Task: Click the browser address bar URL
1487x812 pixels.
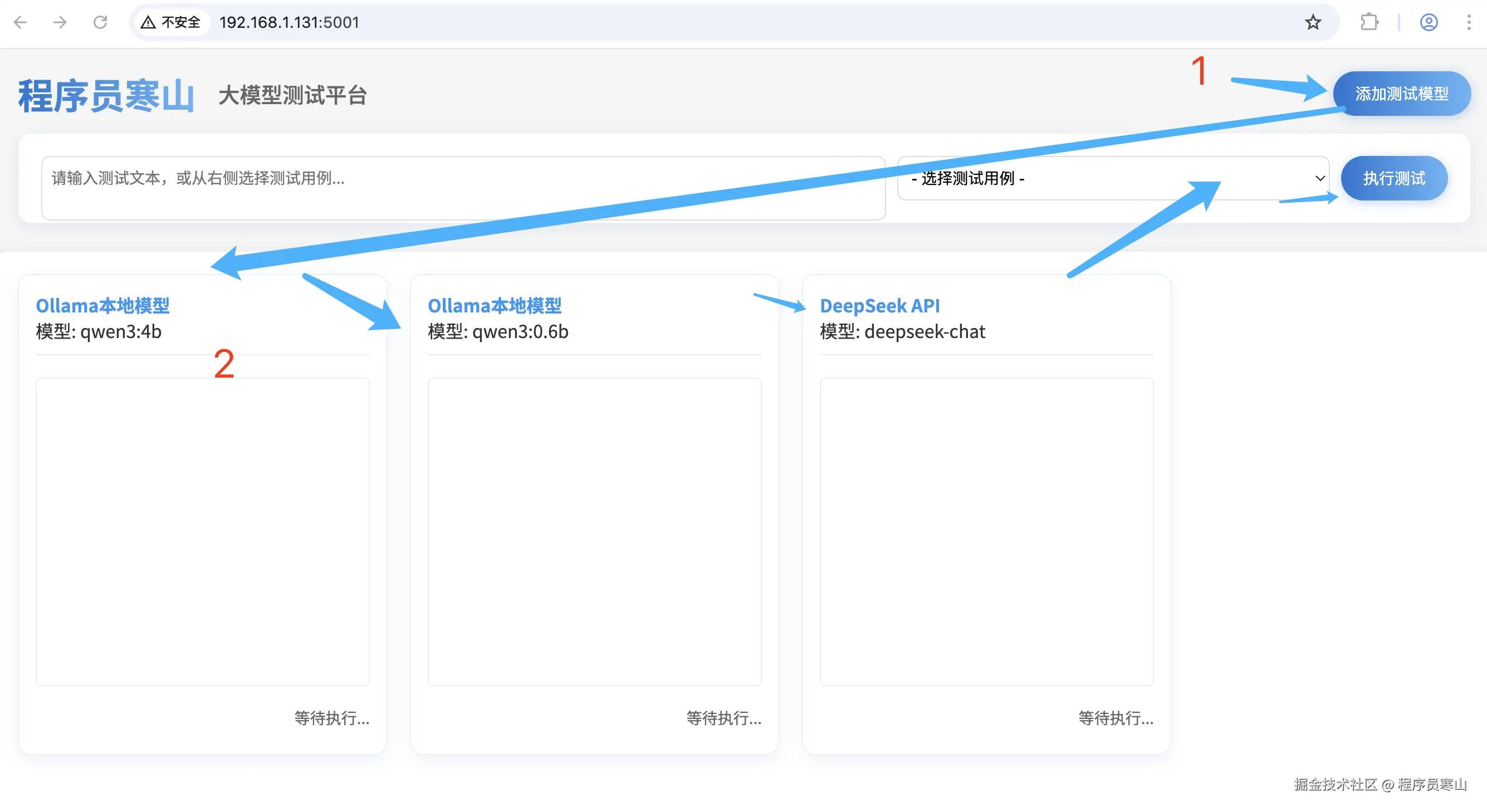Action: click(288, 22)
